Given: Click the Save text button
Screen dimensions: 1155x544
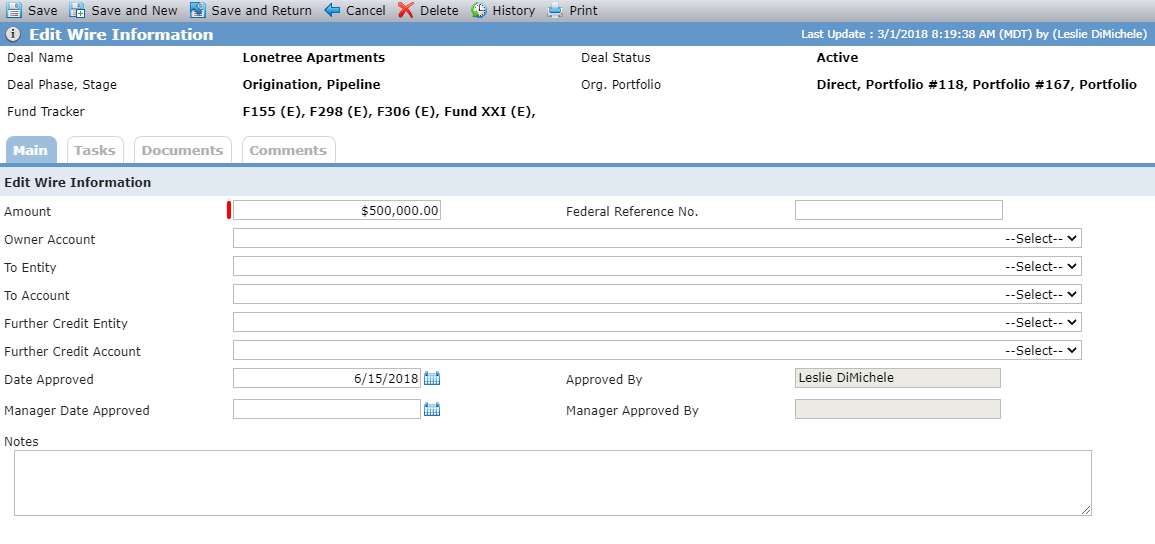Looking at the screenshot, I should coord(43,10).
